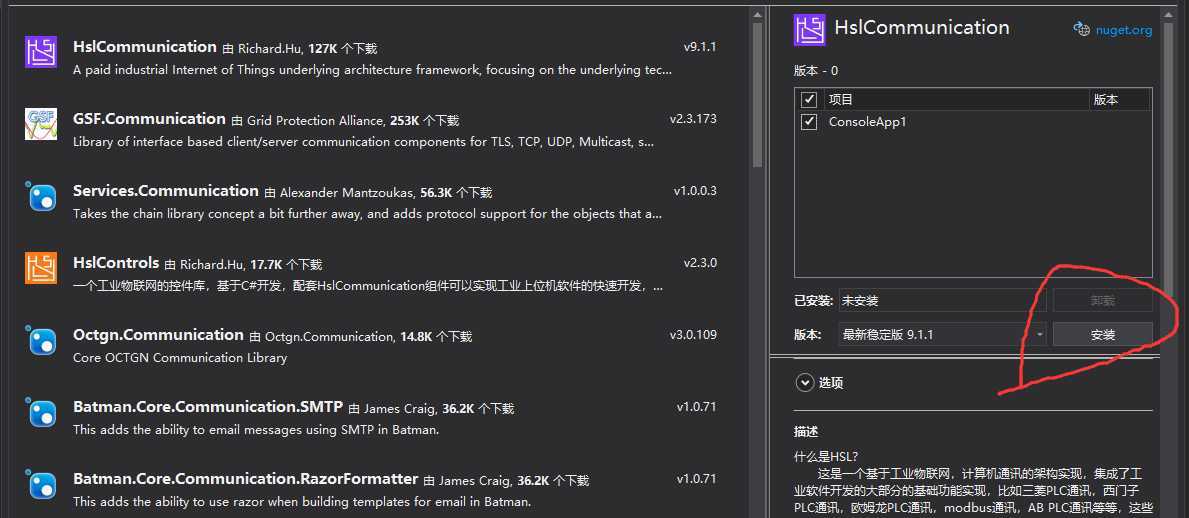Click the "Core OCTGN Communication Library" description

tap(180, 357)
